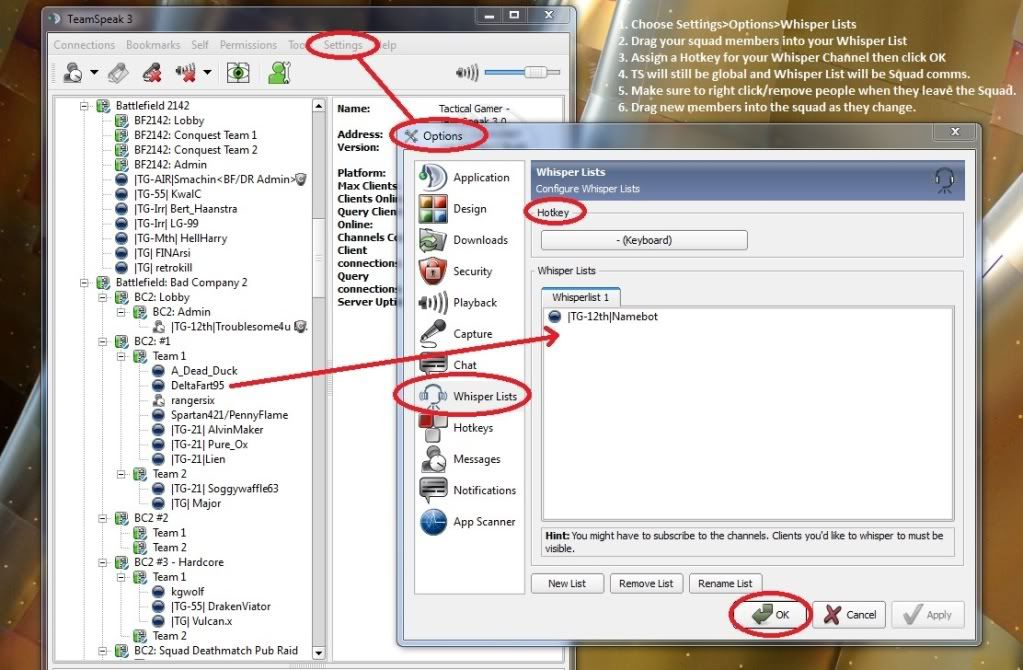The image size is (1023, 670).
Task: Open the Playback options category
Action: coord(458,303)
